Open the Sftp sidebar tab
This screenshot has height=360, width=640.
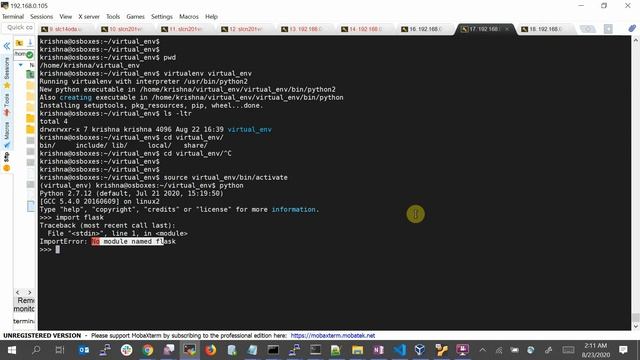pyautogui.click(x=7, y=162)
